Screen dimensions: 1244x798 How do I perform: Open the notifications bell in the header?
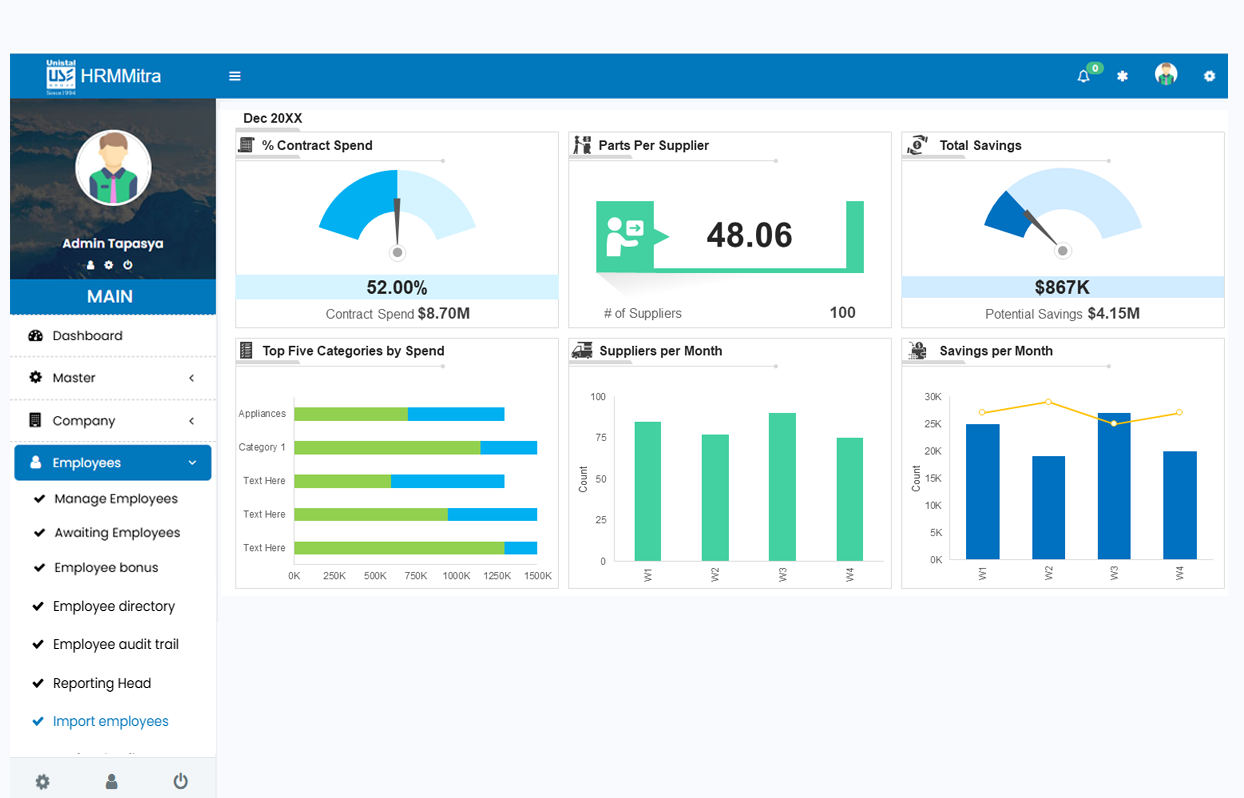pos(1083,76)
